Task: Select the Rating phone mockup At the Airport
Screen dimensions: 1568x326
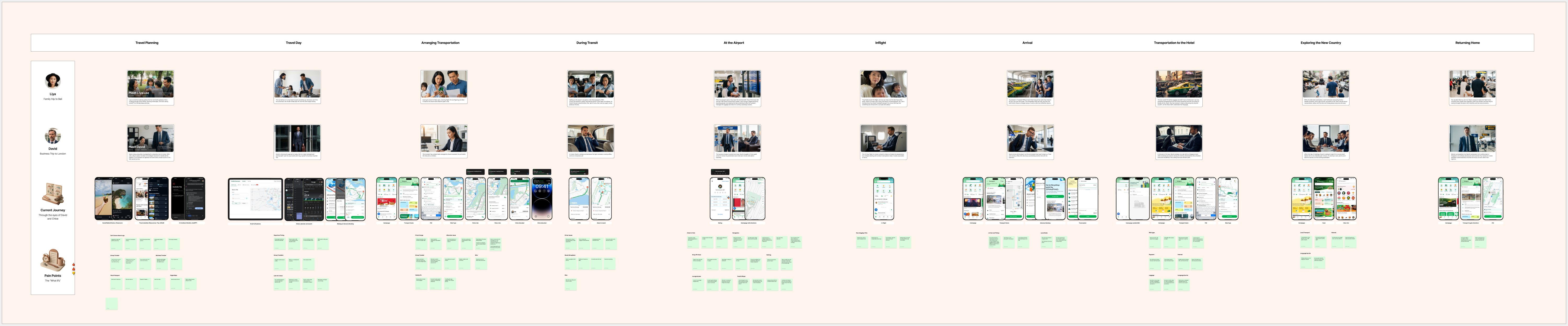Action: 720,199
